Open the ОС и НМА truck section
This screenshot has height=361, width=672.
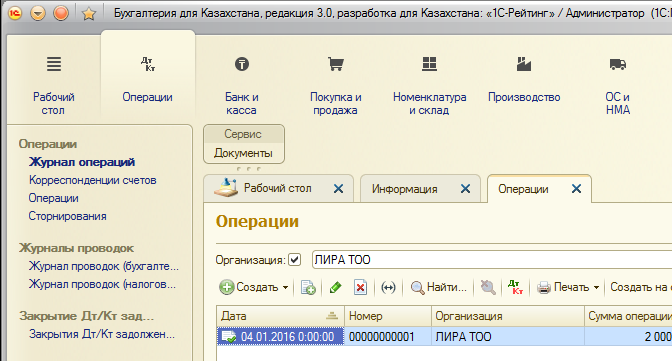(618, 86)
